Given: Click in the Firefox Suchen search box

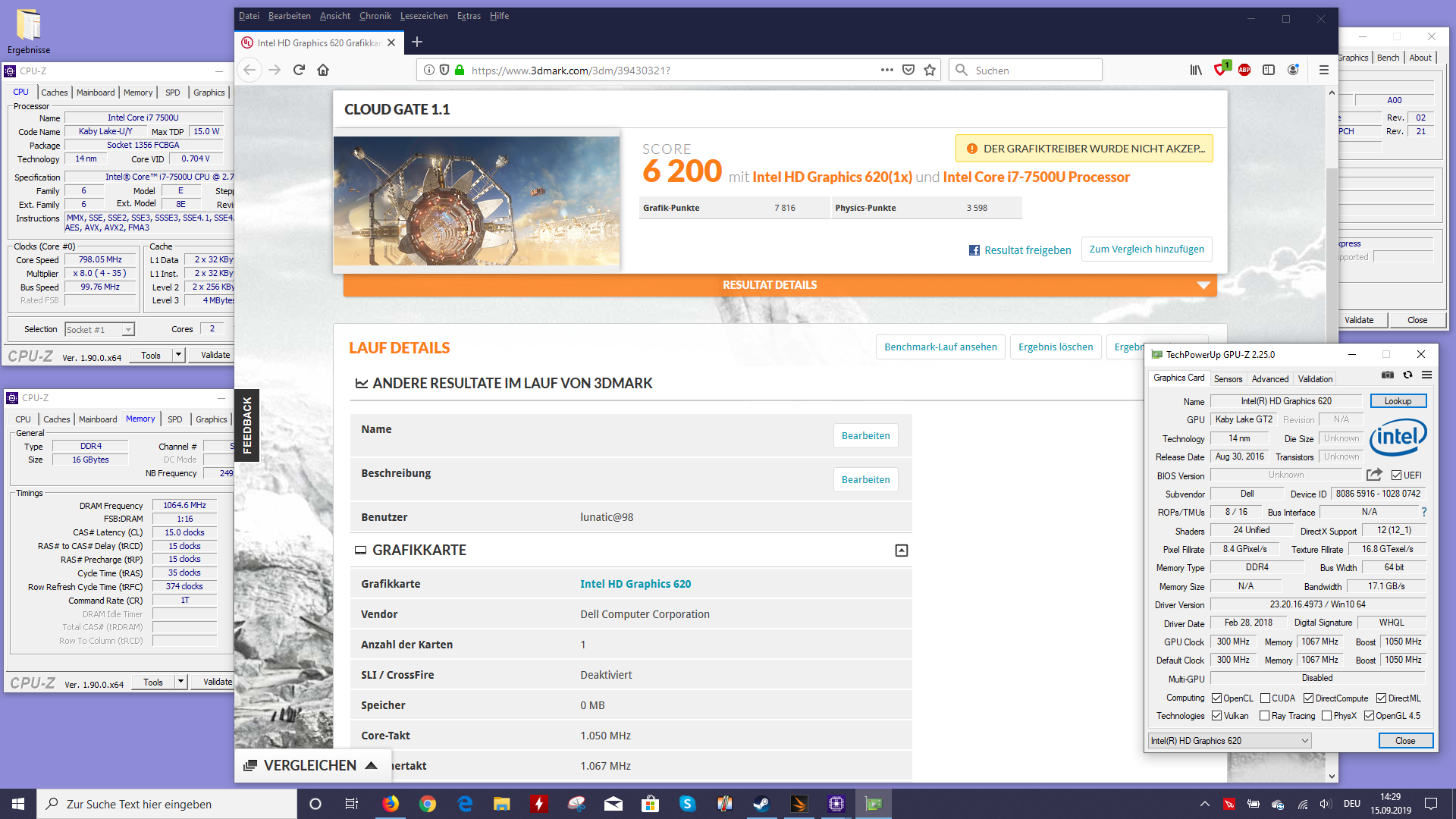Looking at the screenshot, I should tap(1025, 70).
